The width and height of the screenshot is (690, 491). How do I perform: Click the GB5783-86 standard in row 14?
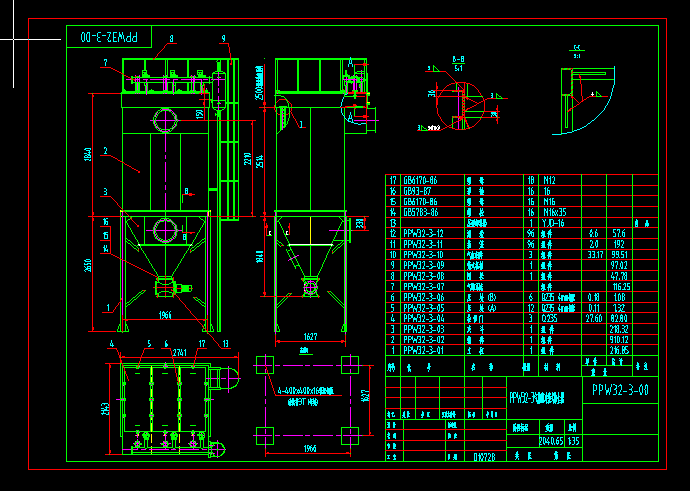420,213
